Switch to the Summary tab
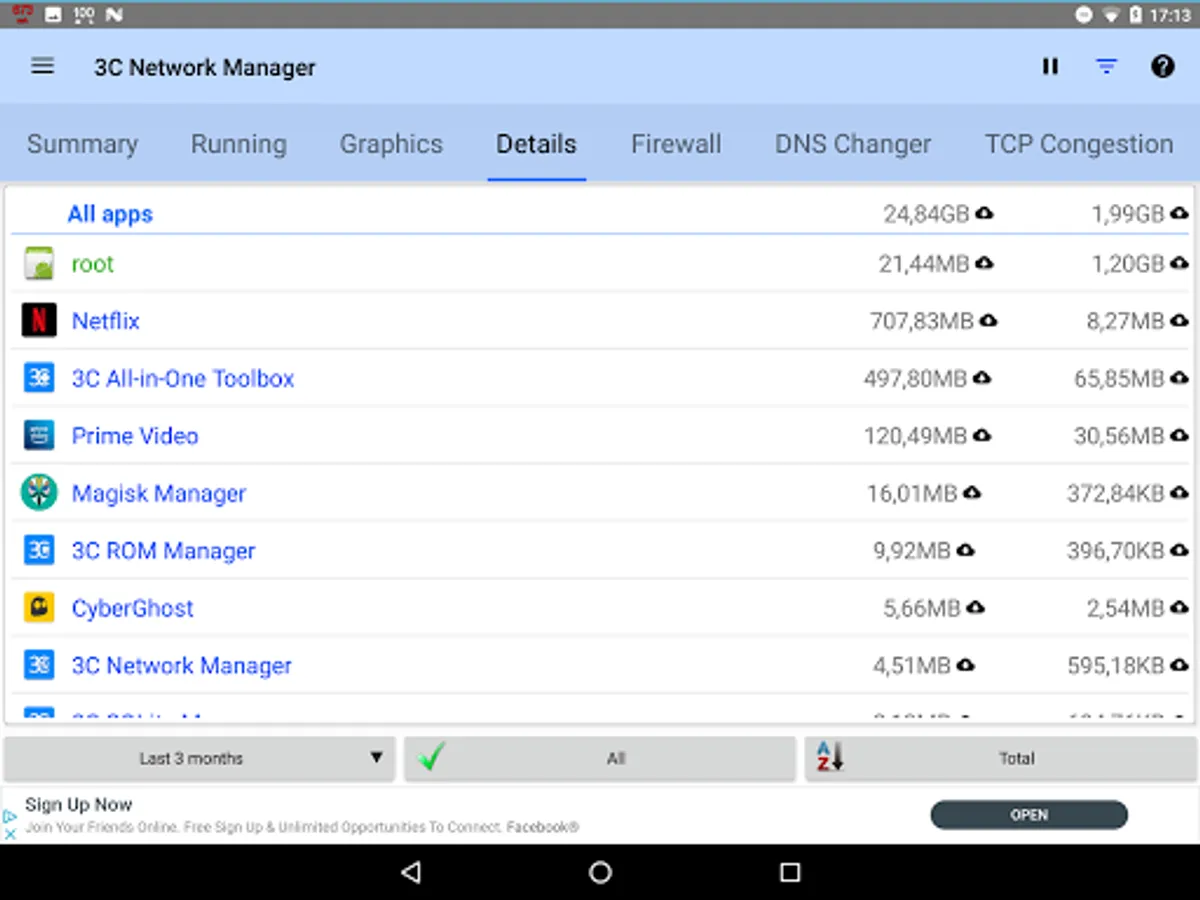 [x=82, y=144]
